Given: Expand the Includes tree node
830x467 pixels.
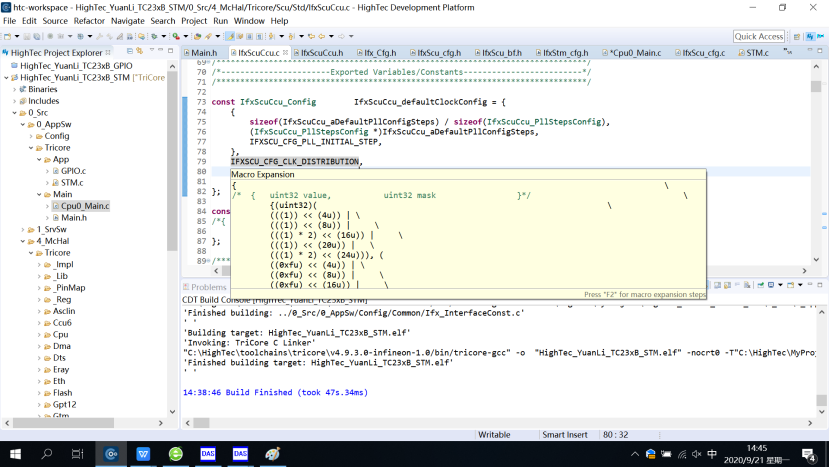Looking at the screenshot, I should point(15,101).
